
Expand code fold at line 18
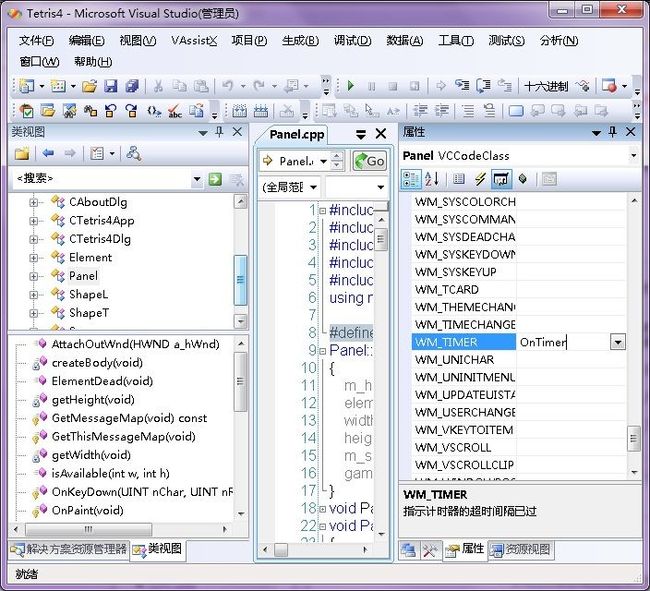[x=323, y=509]
